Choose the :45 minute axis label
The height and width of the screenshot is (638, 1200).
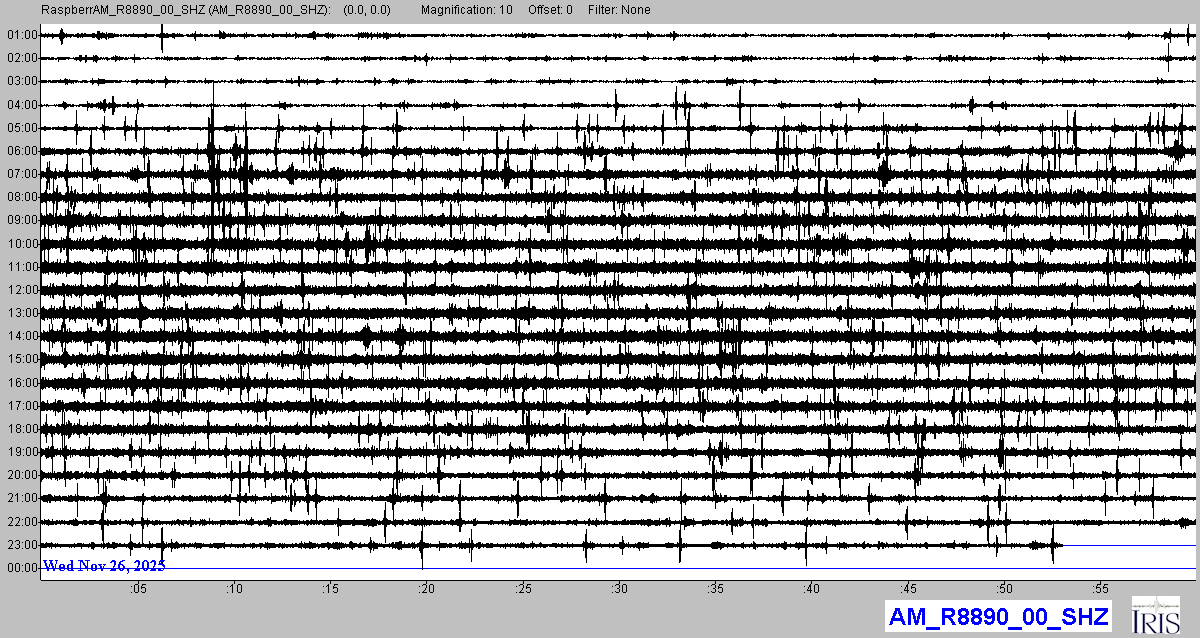click(909, 589)
